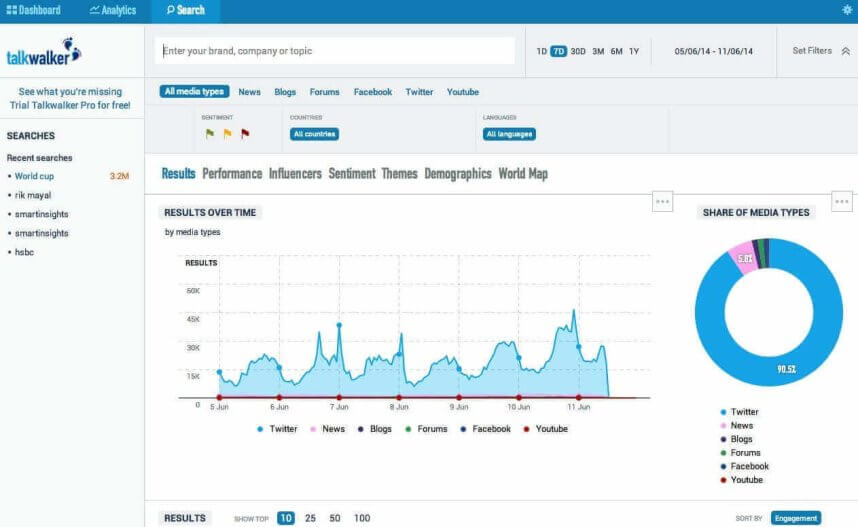Open the Dashboard grid icon
This screenshot has width=858, height=527.
coord(11,10)
